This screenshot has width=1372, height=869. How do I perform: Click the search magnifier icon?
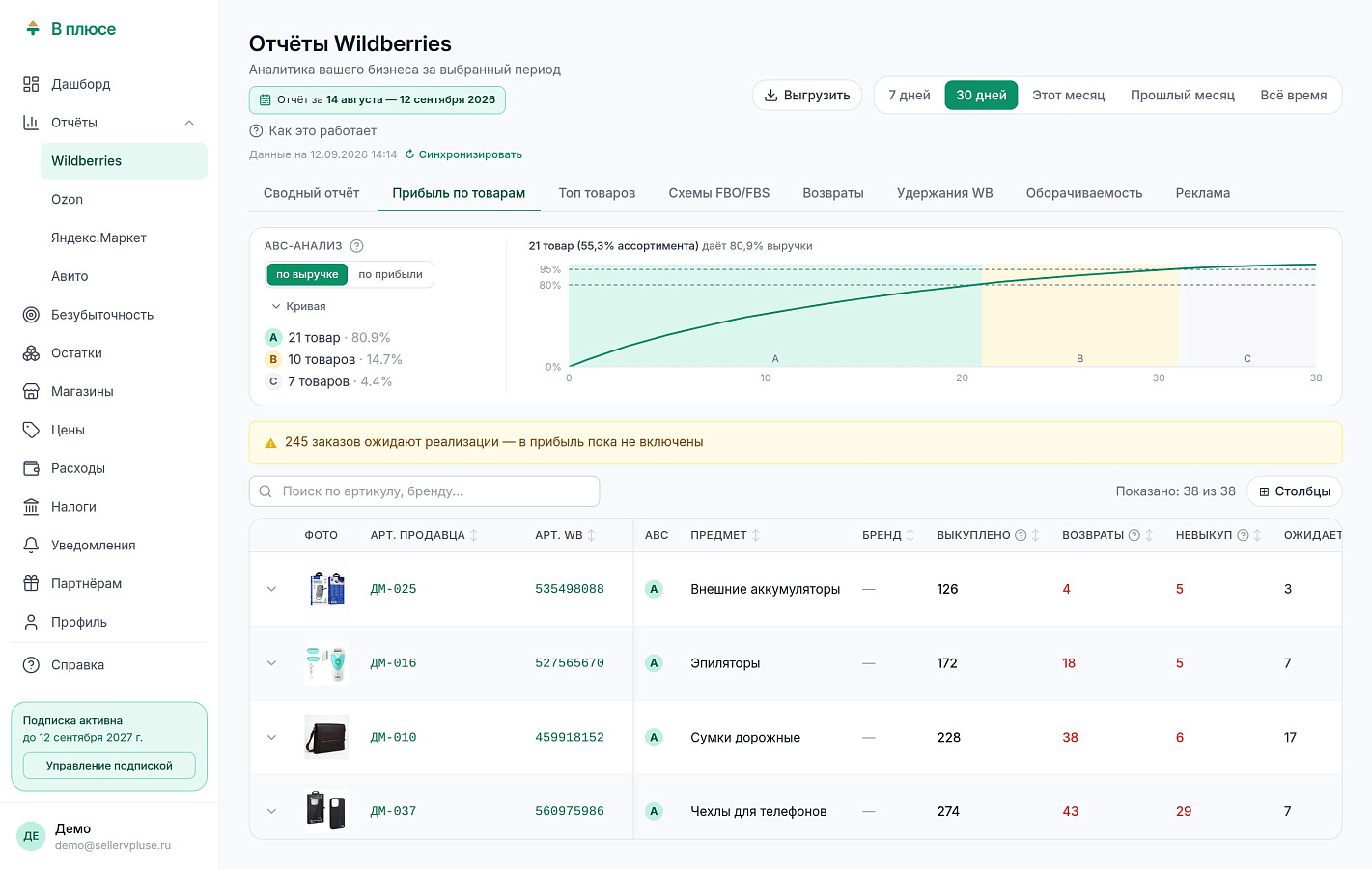click(266, 491)
